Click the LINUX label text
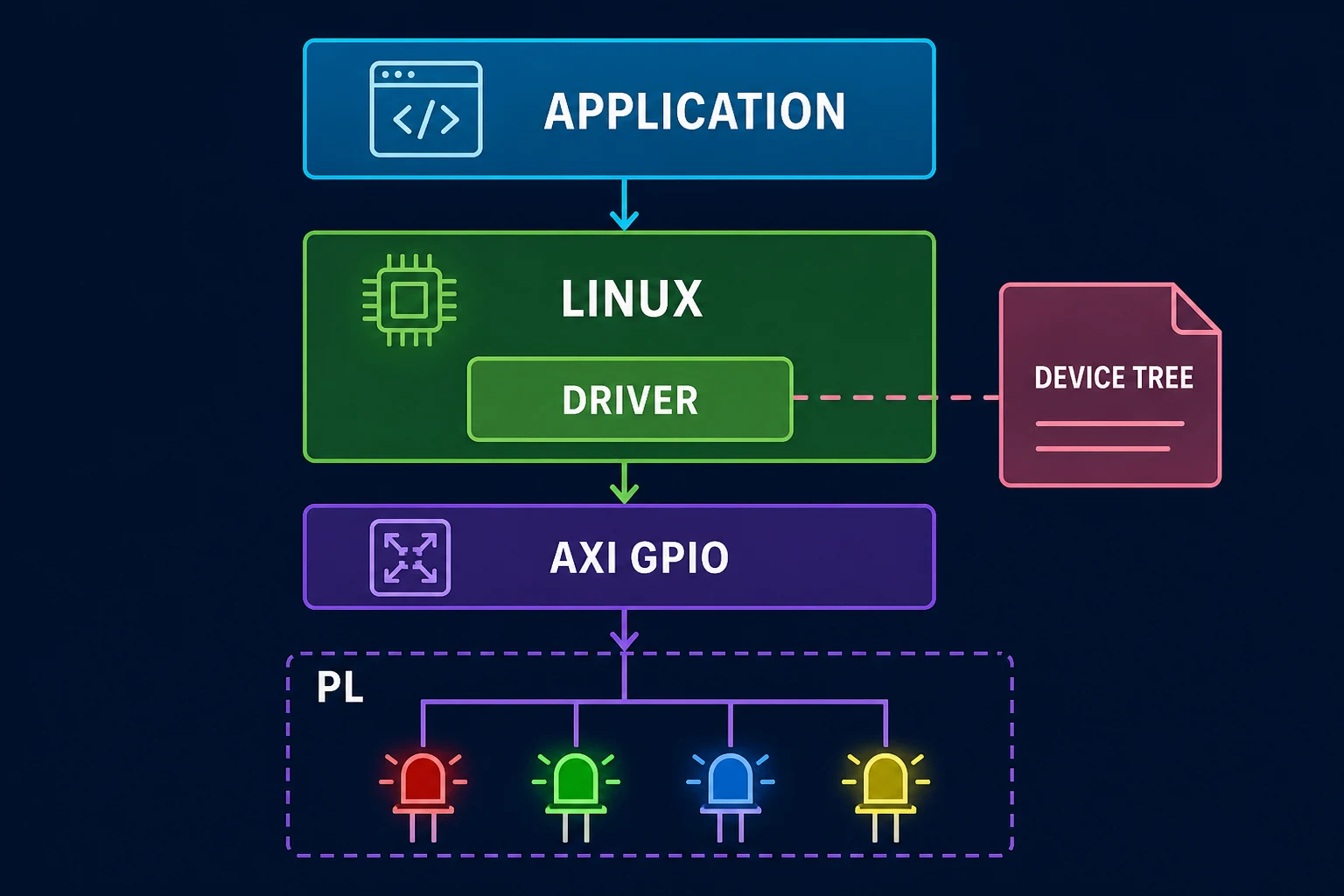Image resolution: width=1344 pixels, height=896 pixels. 632,299
